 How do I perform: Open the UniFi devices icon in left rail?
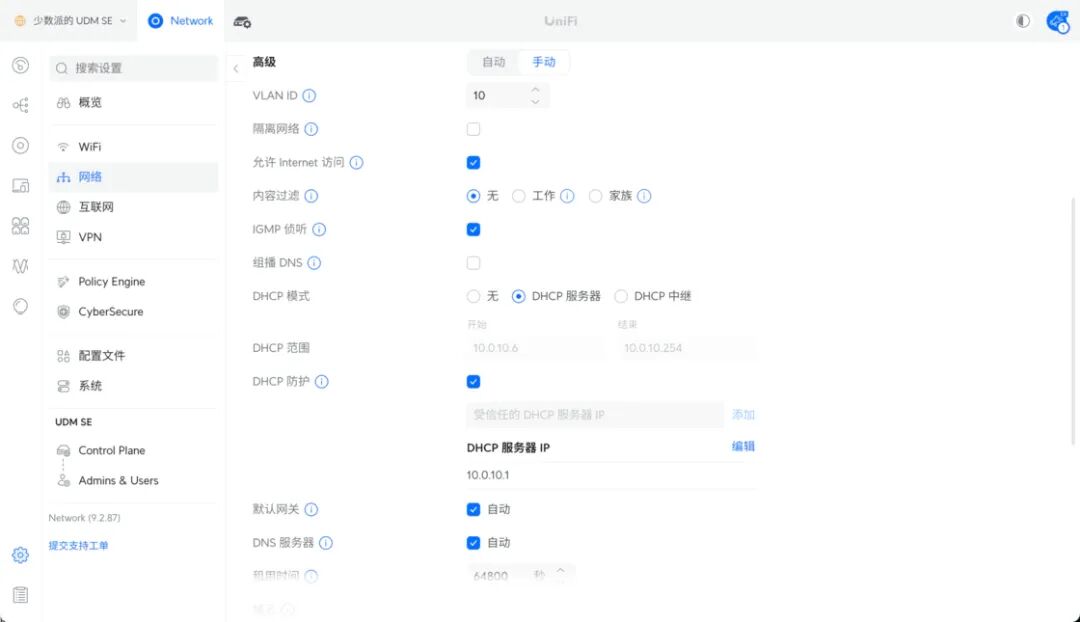pyautogui.click(x=21, y=145)
